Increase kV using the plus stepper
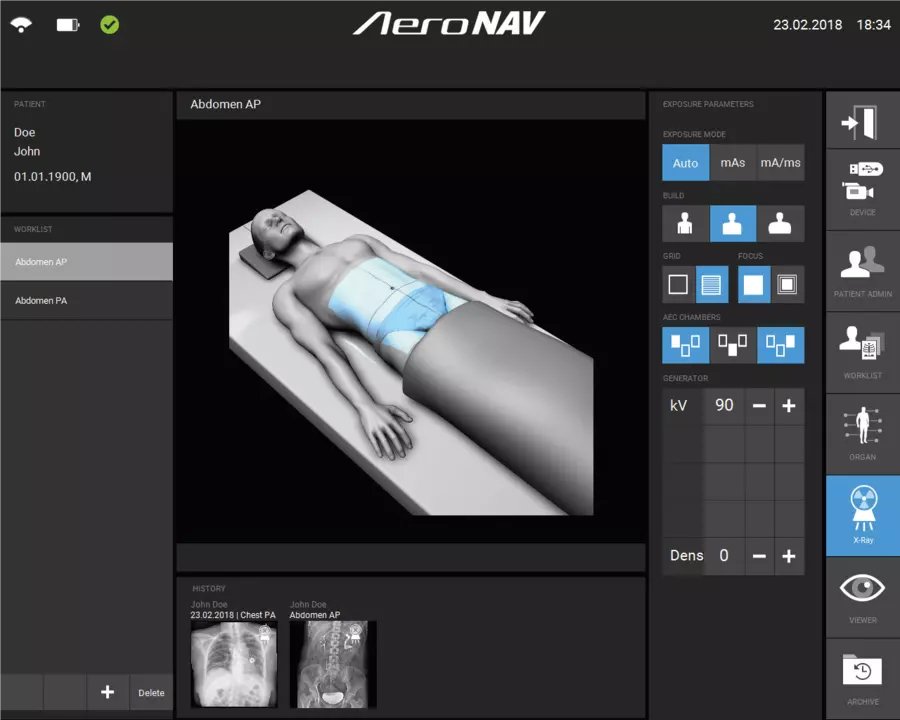This screenshot has width=900, height=720. 788,406
